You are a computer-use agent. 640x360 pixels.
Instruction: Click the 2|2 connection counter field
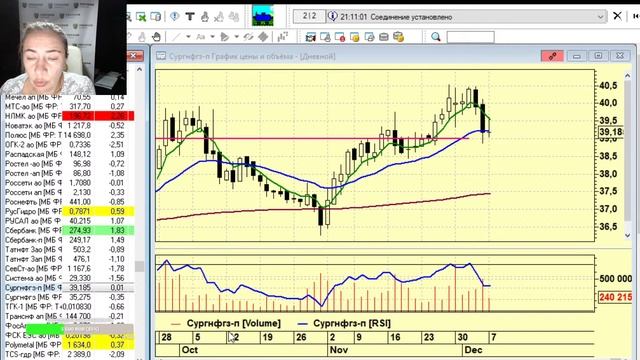click(309, 16)
